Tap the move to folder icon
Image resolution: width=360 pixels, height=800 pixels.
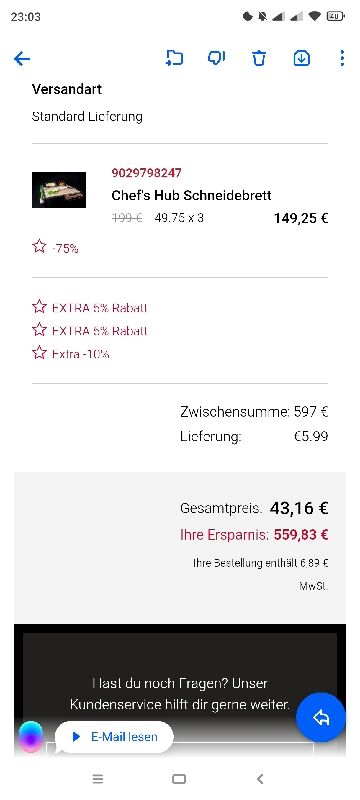coord(174,58)
